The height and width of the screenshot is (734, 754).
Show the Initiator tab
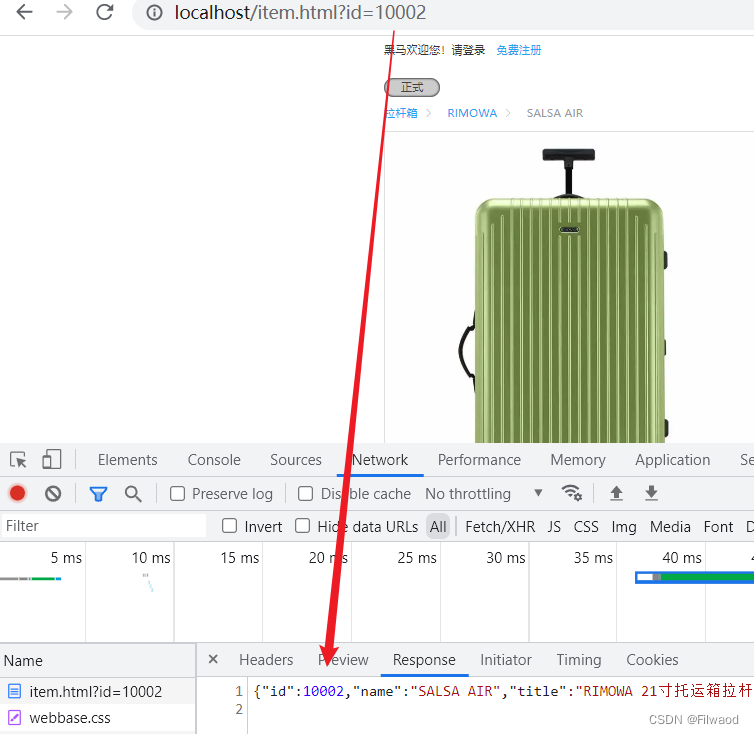coord(506,659)
